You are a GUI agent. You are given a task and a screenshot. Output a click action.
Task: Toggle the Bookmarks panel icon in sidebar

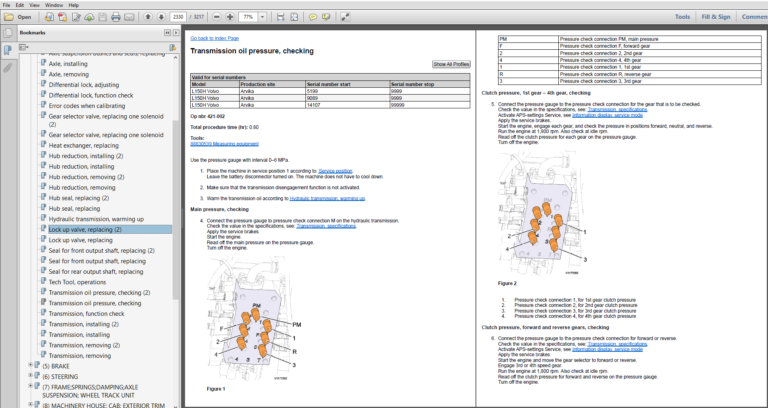8,50
